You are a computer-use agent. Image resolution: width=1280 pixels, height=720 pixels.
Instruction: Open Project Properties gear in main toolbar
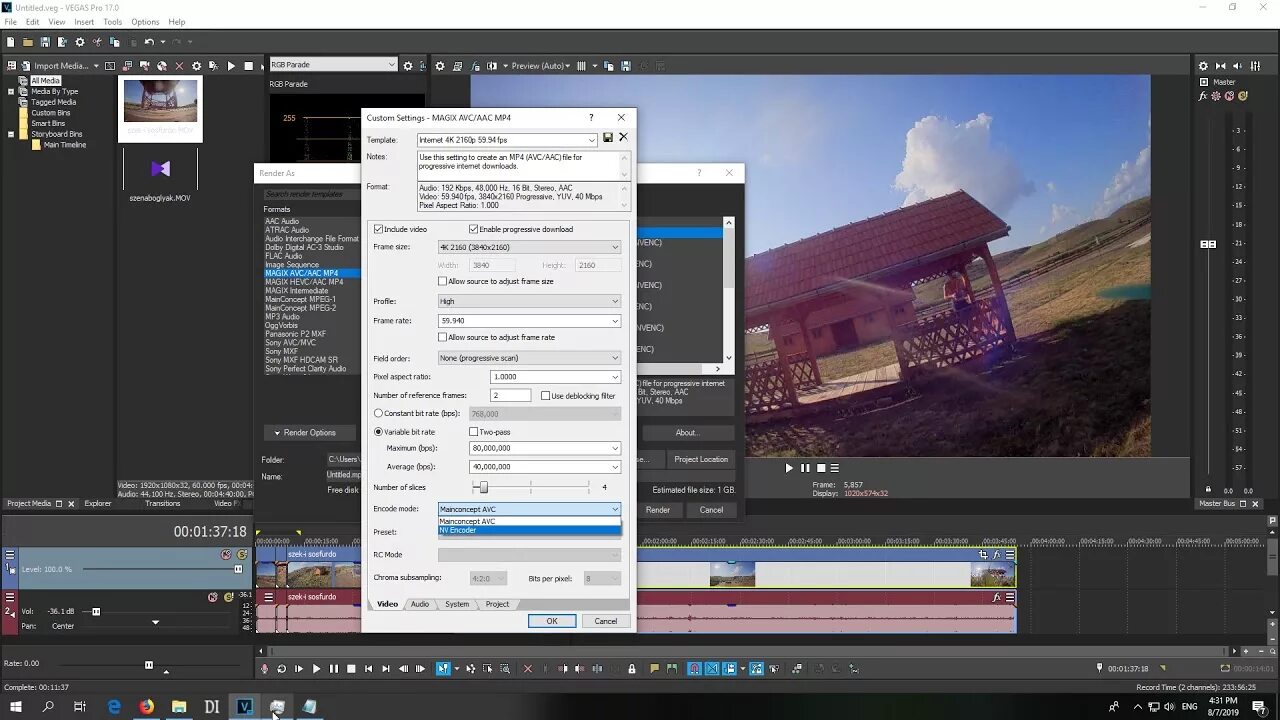tap(80, 42)
